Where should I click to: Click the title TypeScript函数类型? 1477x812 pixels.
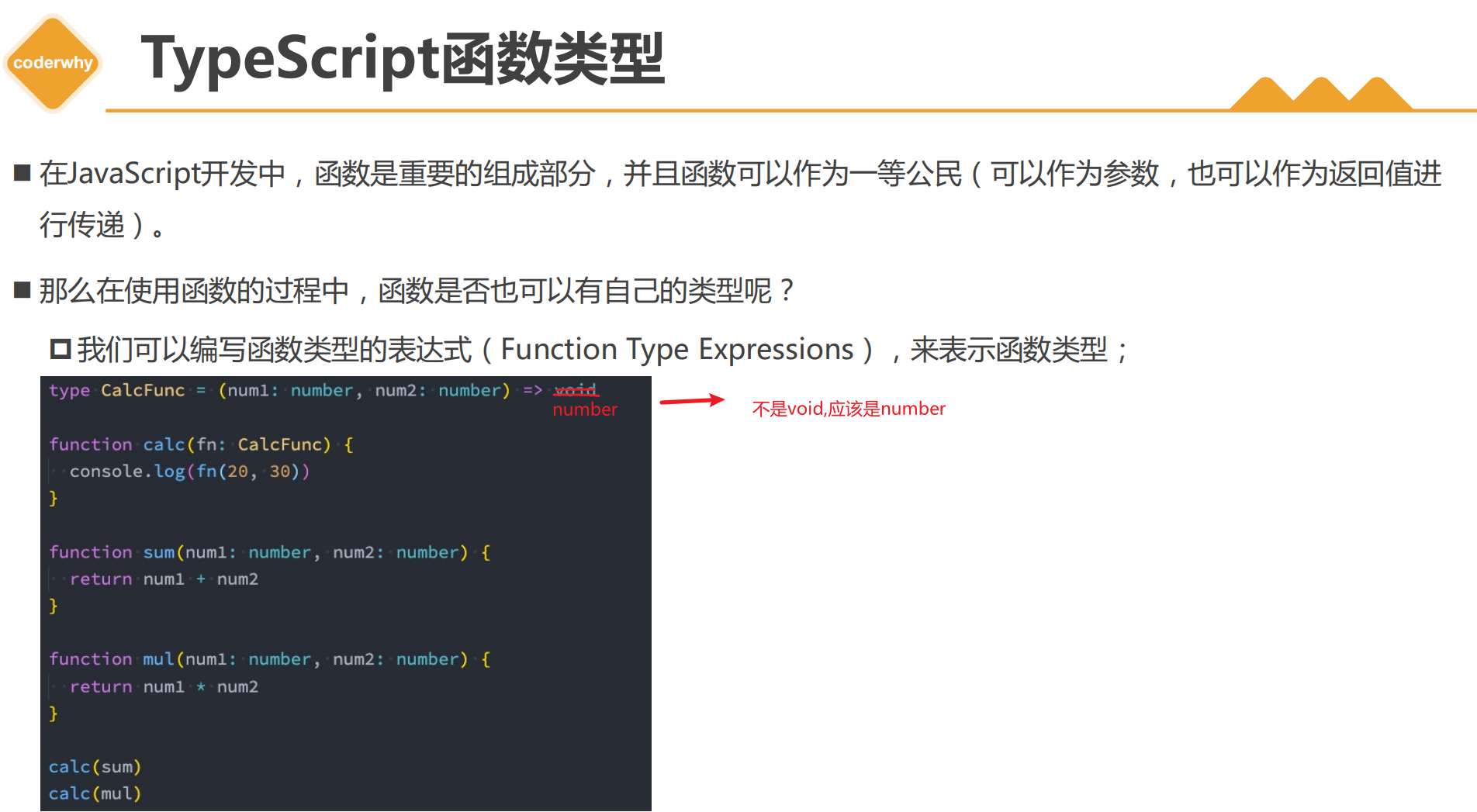(403, 60)
